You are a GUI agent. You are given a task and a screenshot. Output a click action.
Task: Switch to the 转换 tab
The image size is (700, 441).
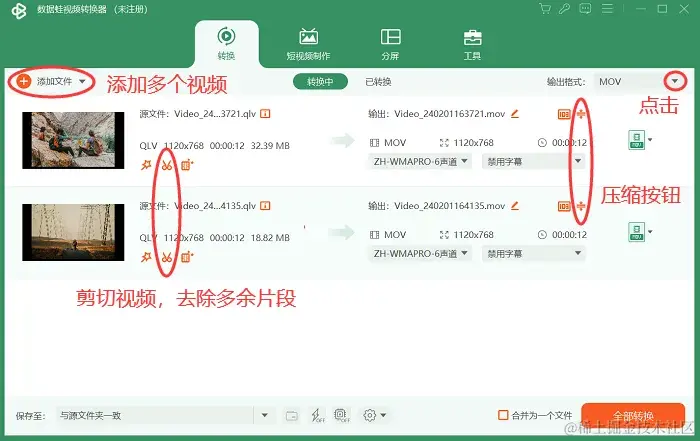click(x=226, y=44)
